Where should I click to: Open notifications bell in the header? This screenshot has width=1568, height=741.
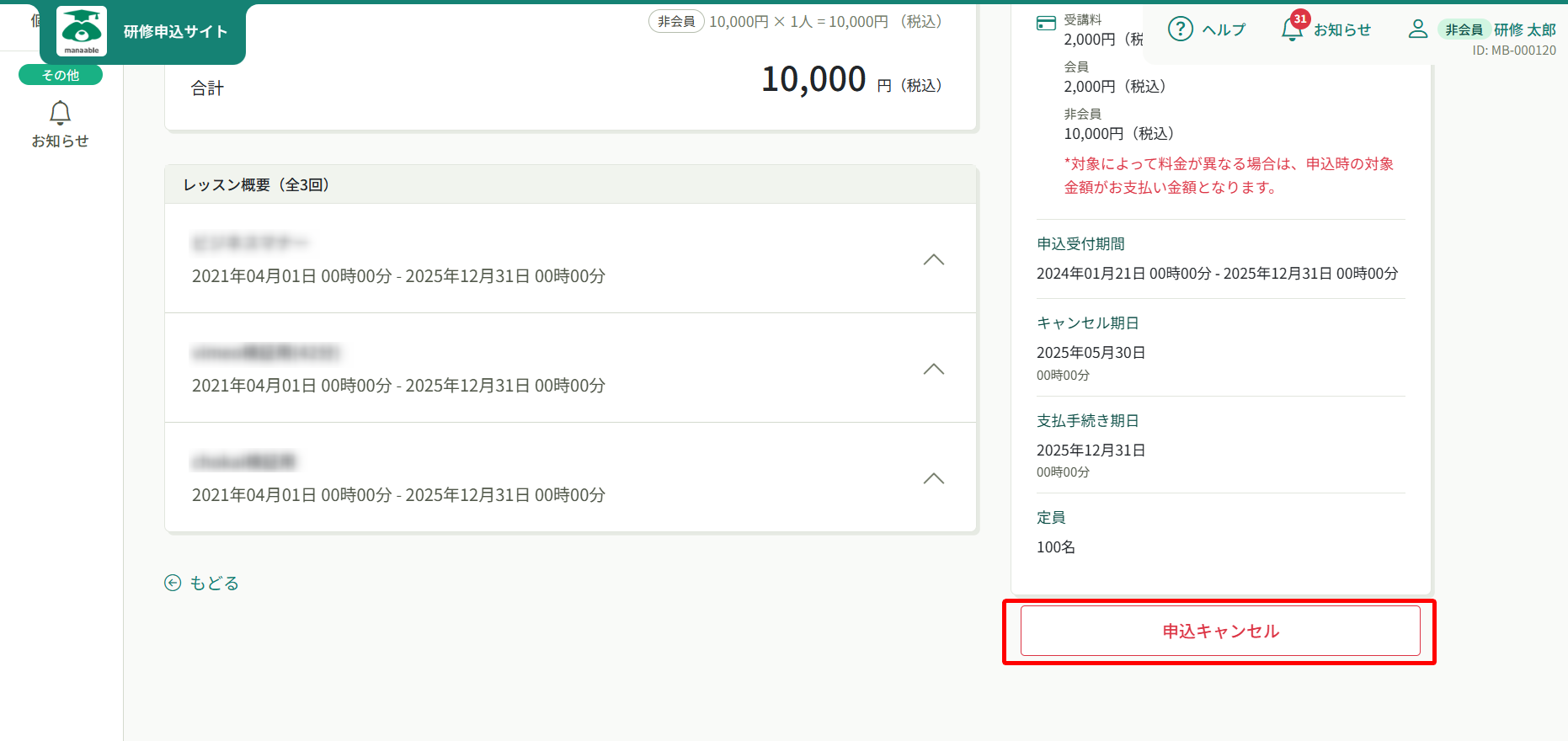(1291, 30)
